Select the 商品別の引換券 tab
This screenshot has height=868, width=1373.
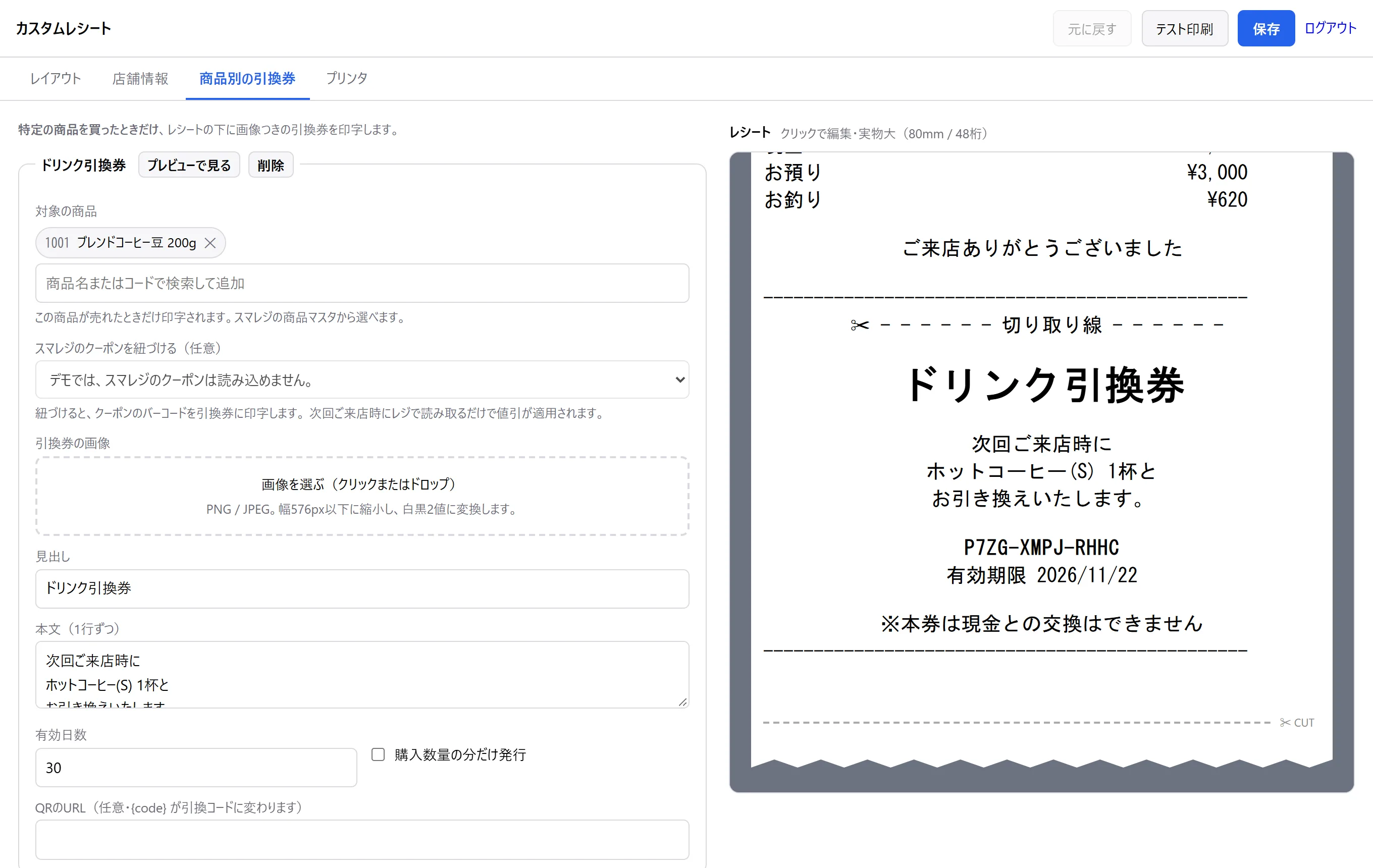click(x=247, y=78)
